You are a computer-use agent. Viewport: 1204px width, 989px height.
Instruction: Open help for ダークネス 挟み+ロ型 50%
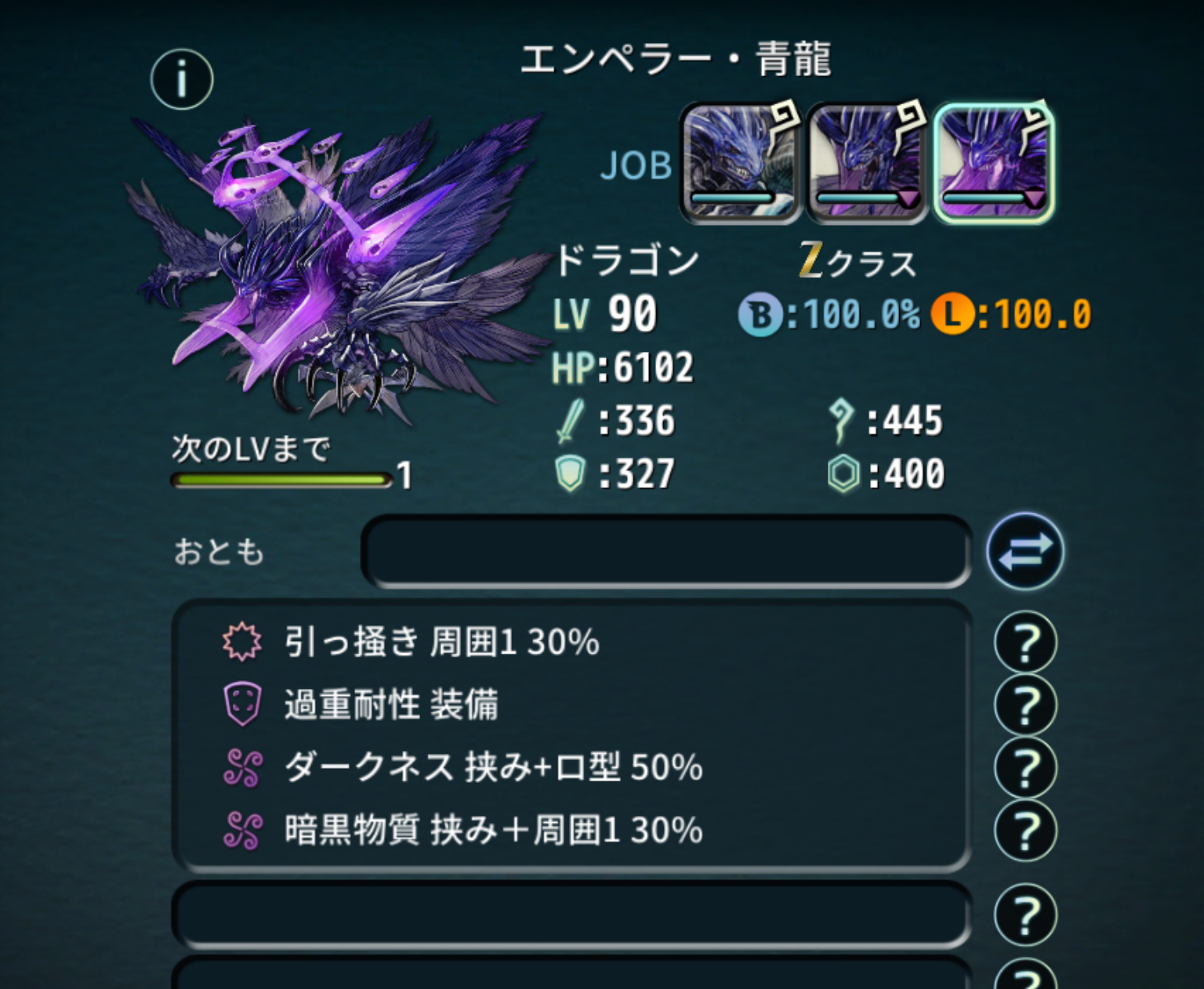click(x=1025, y=768)
